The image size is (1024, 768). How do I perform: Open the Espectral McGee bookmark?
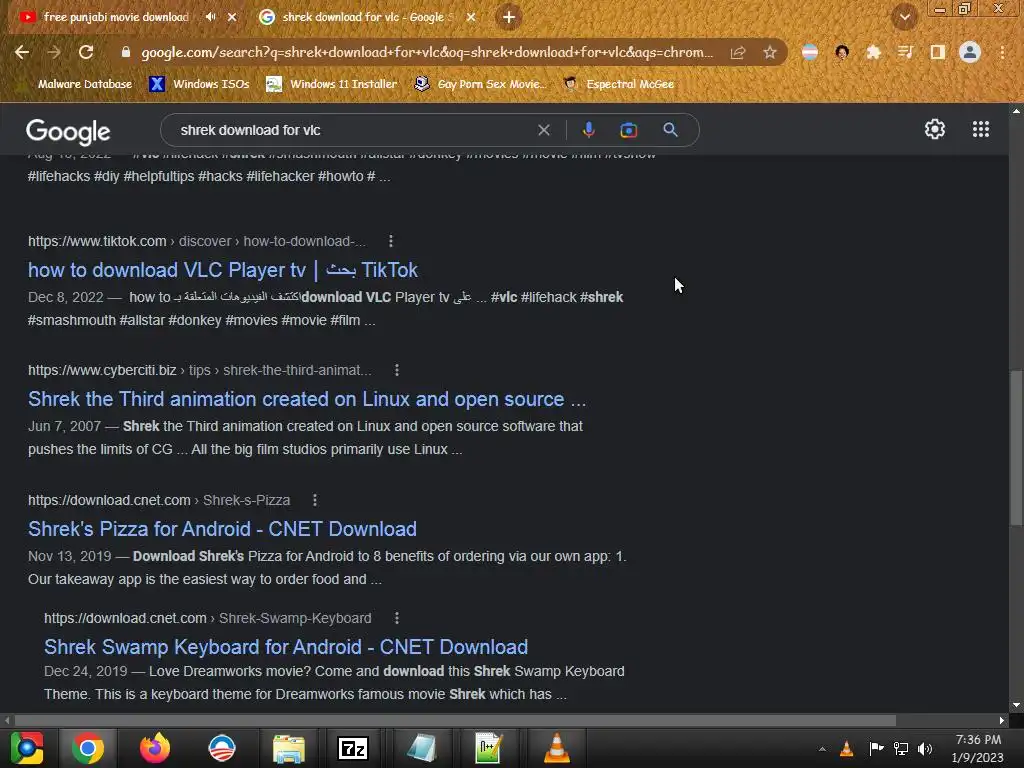[x=618, y=84]
